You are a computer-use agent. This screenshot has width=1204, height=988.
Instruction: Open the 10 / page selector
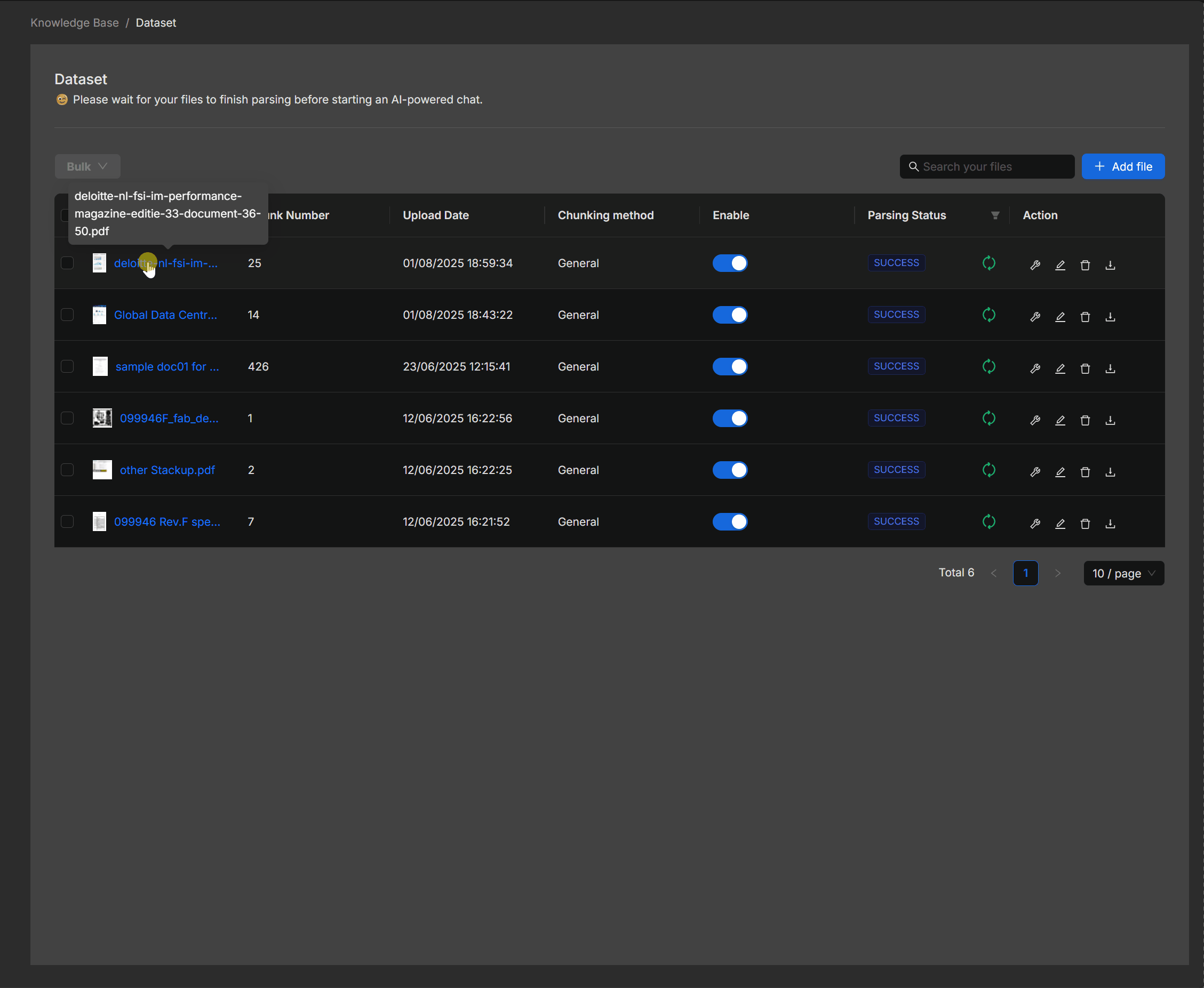tap(1123, 573)
